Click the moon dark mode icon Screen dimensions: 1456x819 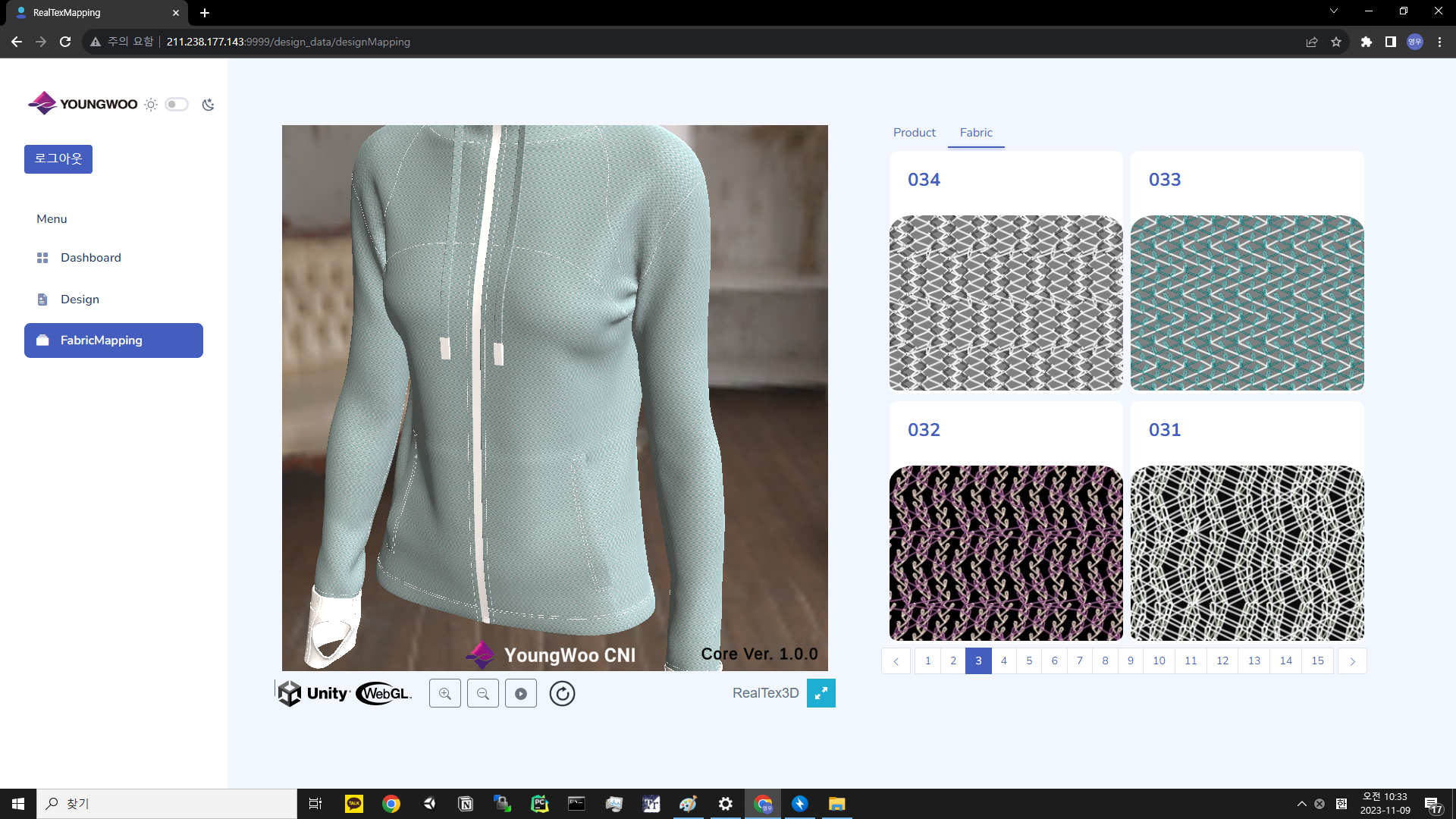[x=208, y=105]
